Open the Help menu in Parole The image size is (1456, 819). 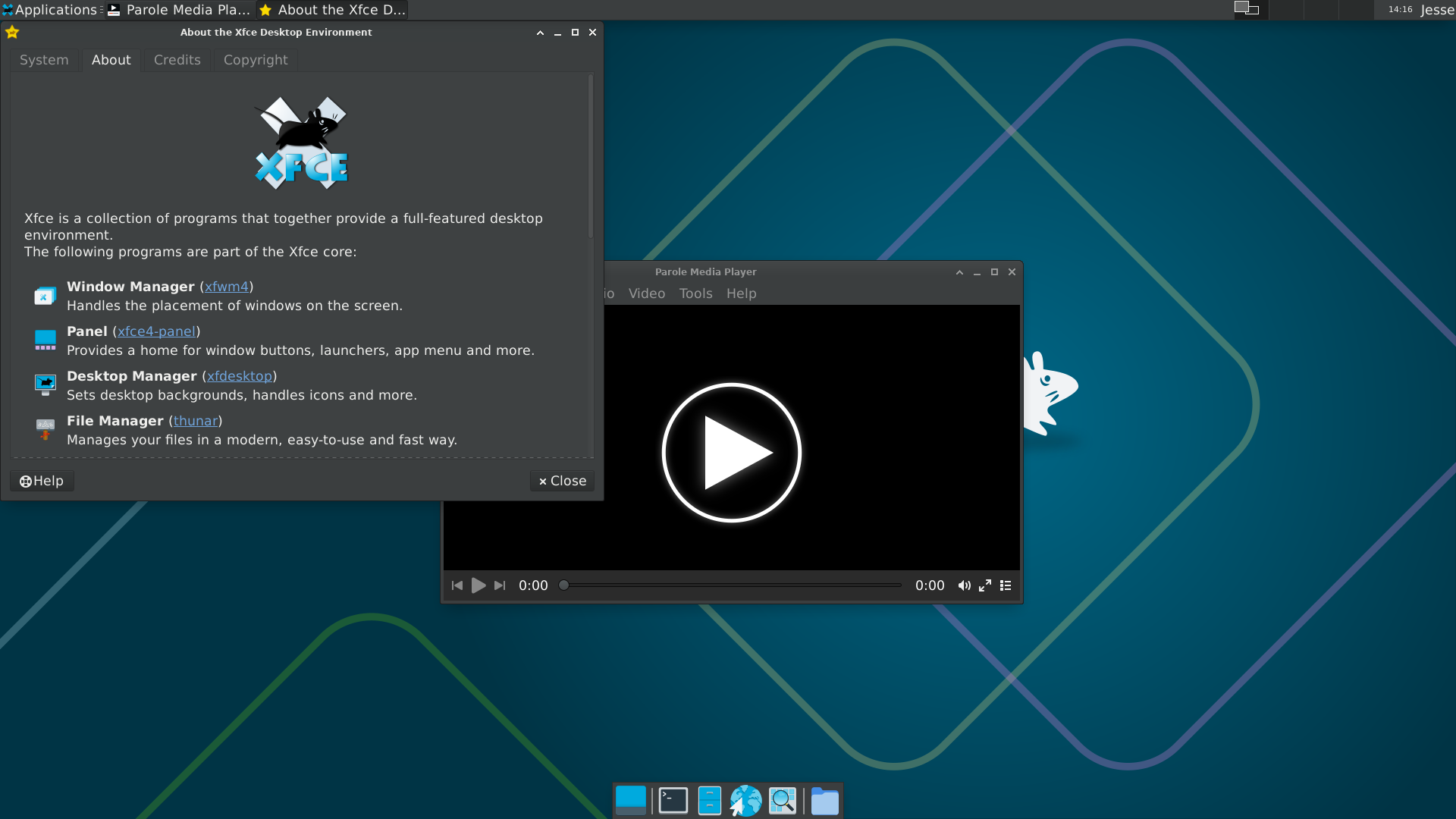(741, 293)
